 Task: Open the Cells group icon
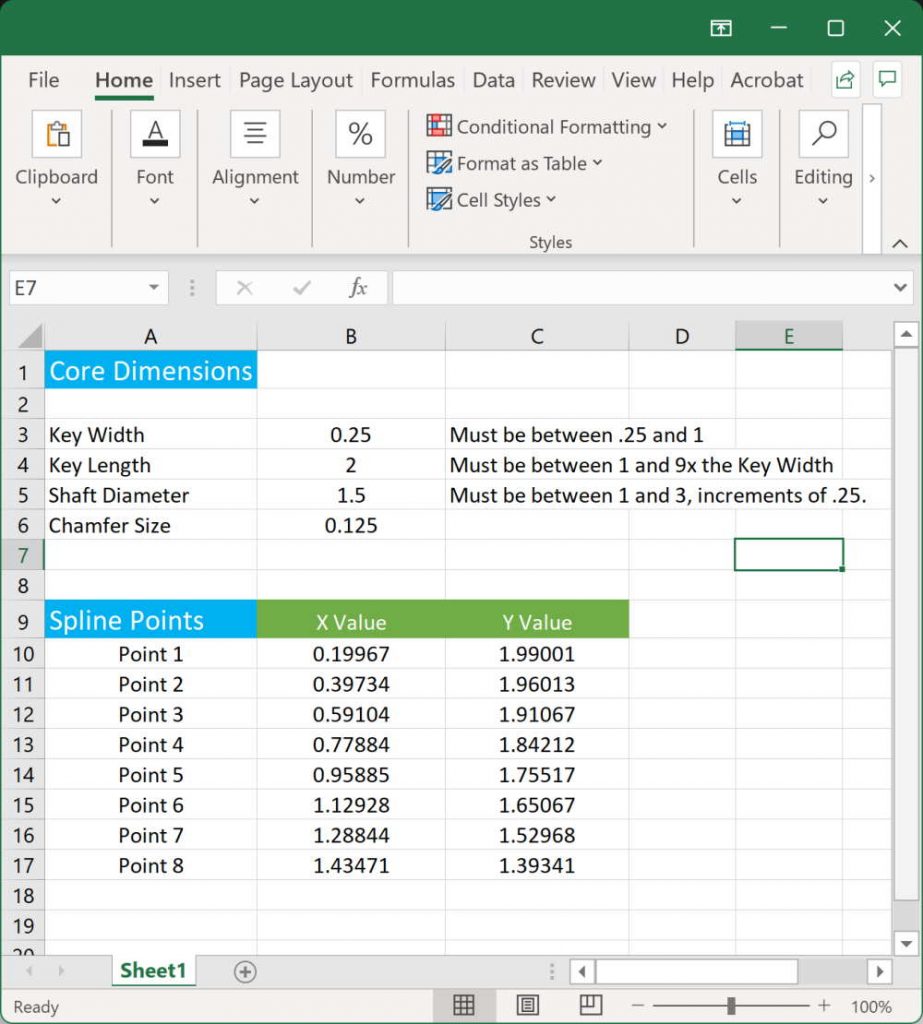[737, 134]
